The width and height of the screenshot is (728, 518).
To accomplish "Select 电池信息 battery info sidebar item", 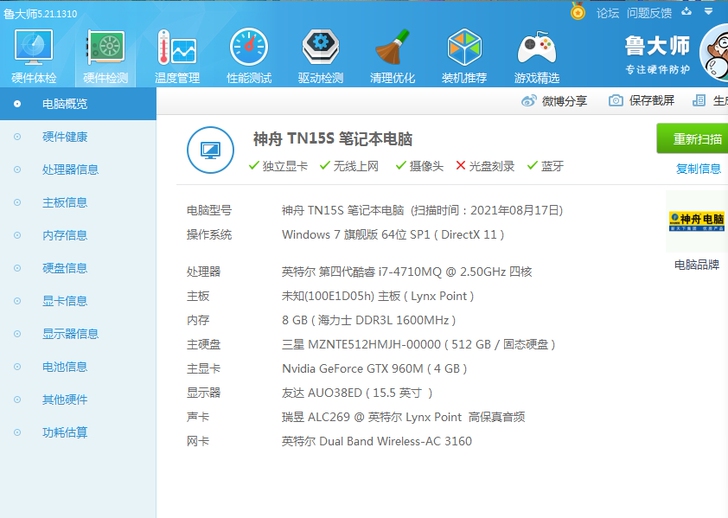I will click(64, 367).
